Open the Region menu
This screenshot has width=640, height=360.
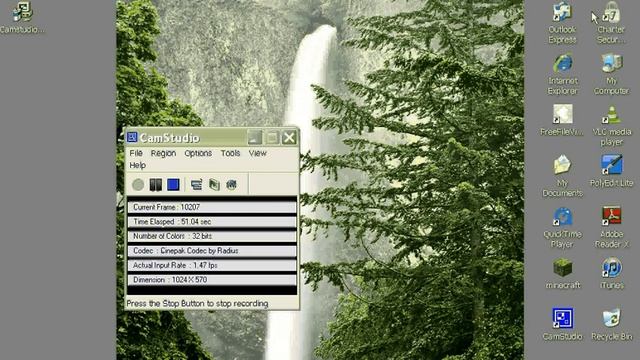(x=163, y=153)
